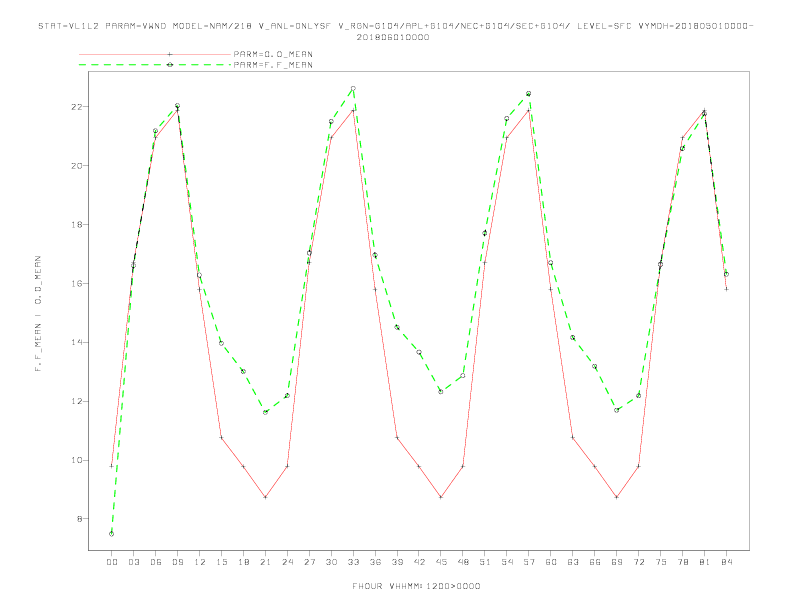The height and width of the screenshot is (612, 792).
Task: Click x-axis tick label 60
Action: tap(551, 562)
